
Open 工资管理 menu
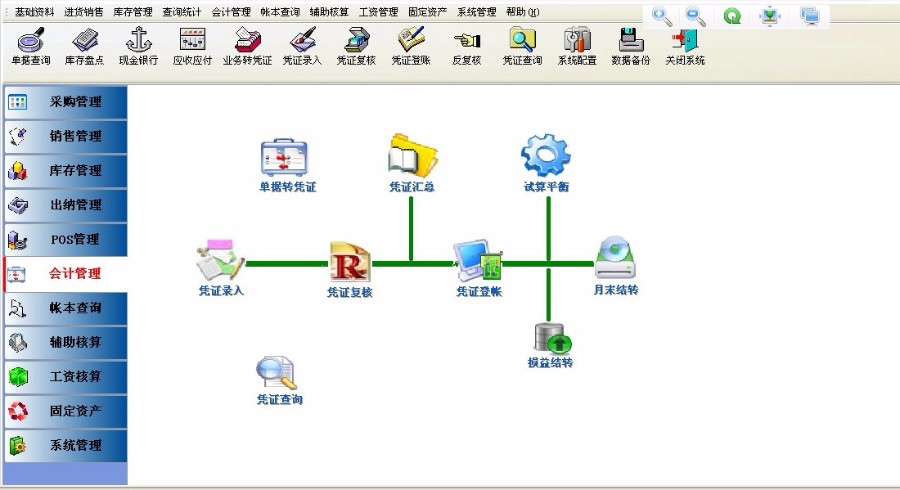378,12
